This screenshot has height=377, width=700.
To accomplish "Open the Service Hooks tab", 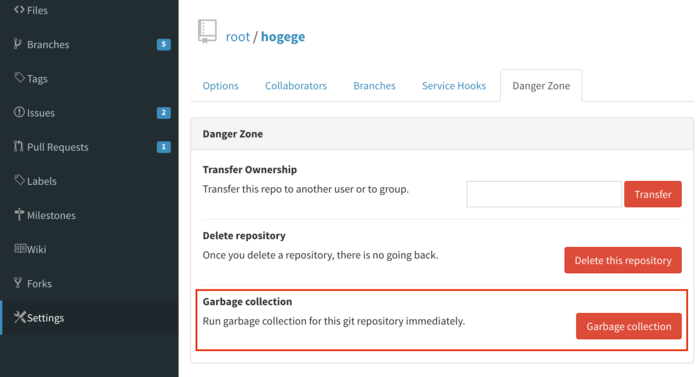I will (x=454, y=86).
